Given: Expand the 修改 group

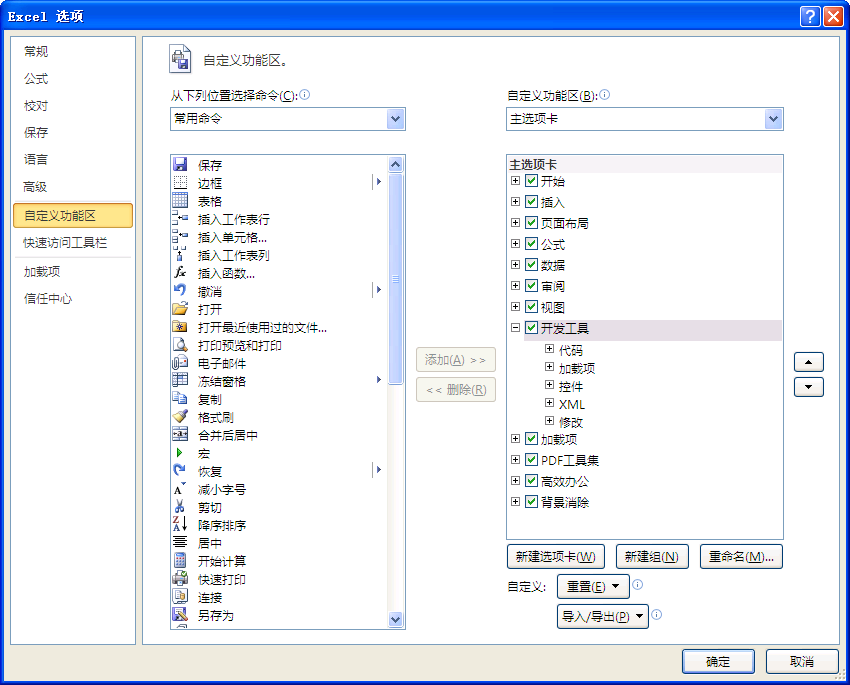Looking at the screenshot, I should click(x=549, y=421).
